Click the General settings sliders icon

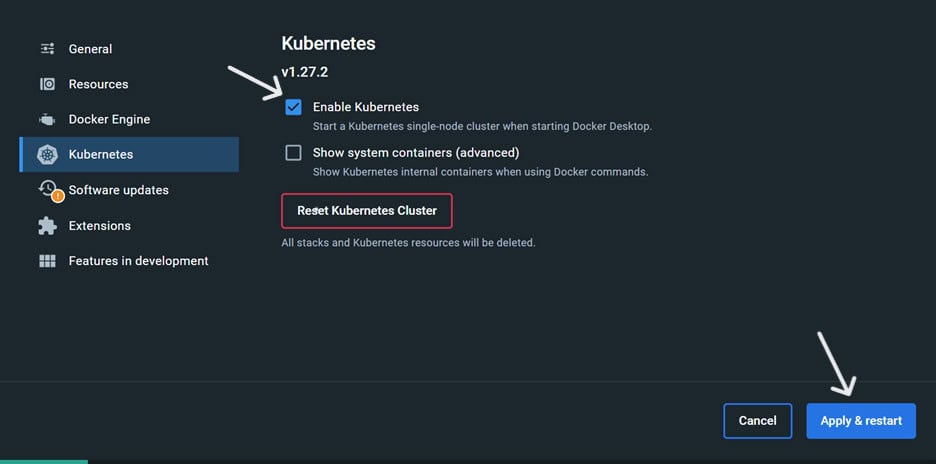click(47, 49)
